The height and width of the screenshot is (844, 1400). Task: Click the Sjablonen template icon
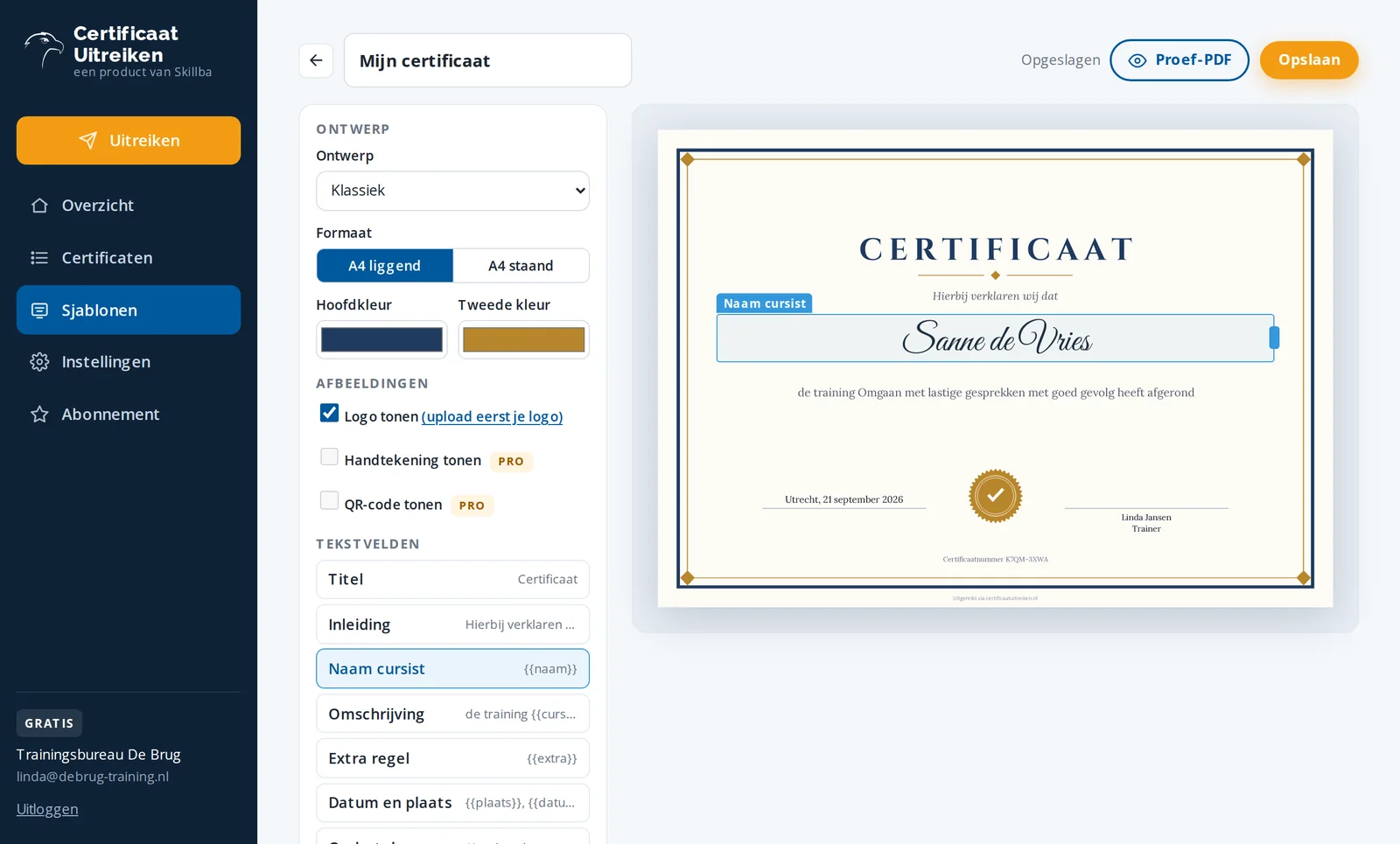[x=39, y=310]
